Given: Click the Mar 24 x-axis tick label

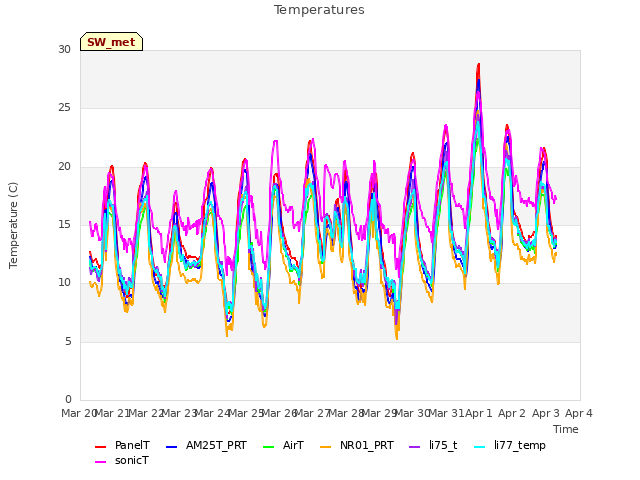Looking at the screenshot, I should point(212,413).
